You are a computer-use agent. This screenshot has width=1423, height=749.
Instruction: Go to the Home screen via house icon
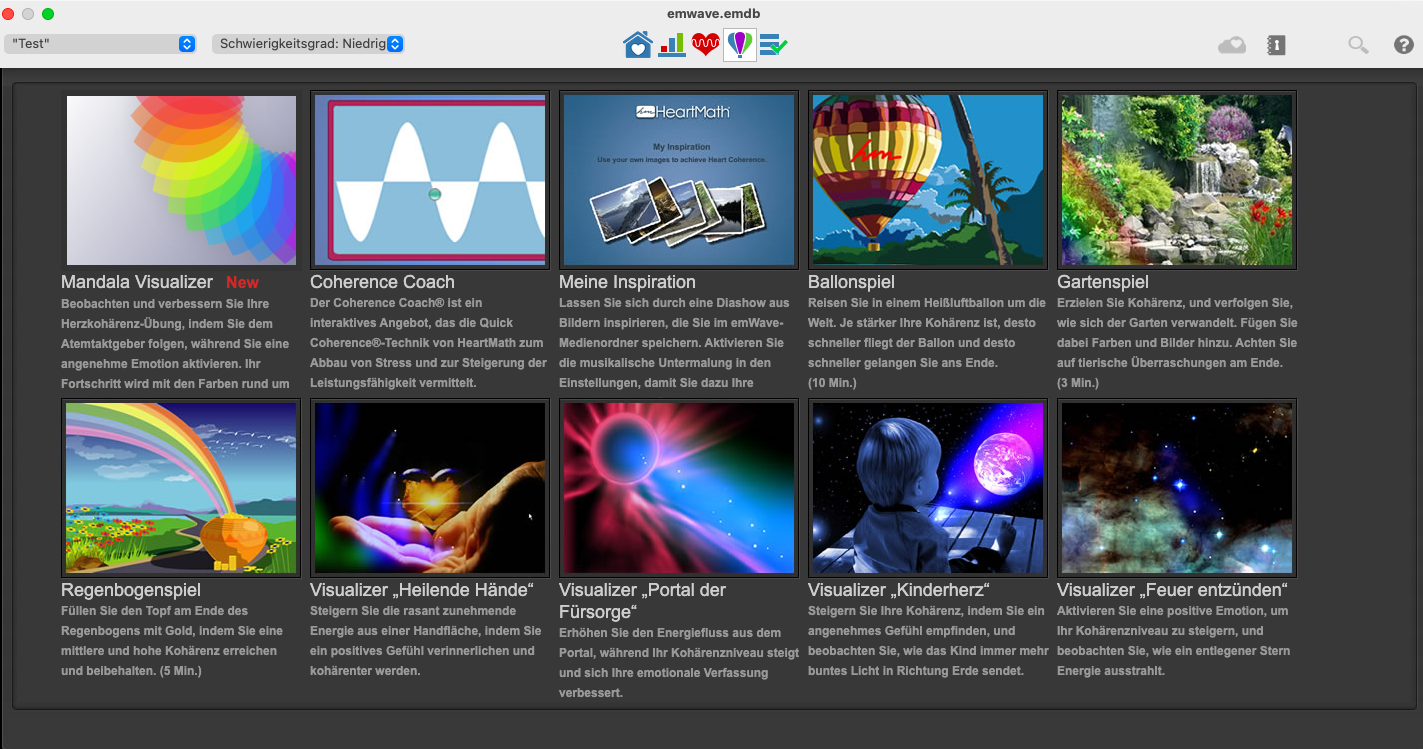(638, 44)
